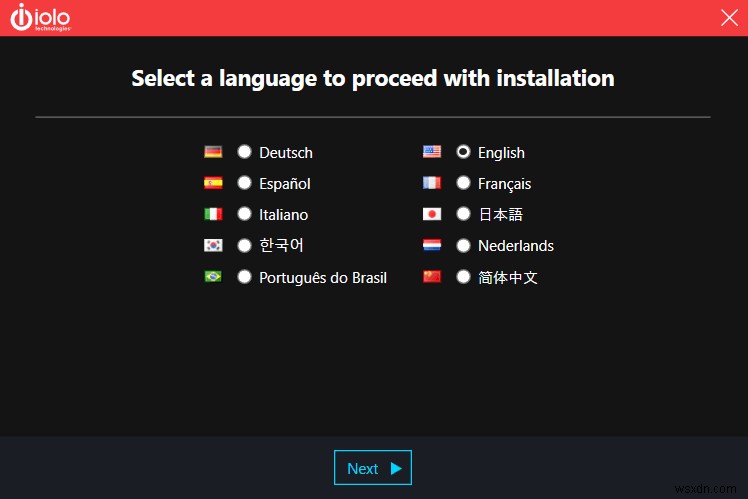The height and width of the screenshot is (499, 748).
Task: Select the Japanese 日本語 radio button
Action: point(463,214)
